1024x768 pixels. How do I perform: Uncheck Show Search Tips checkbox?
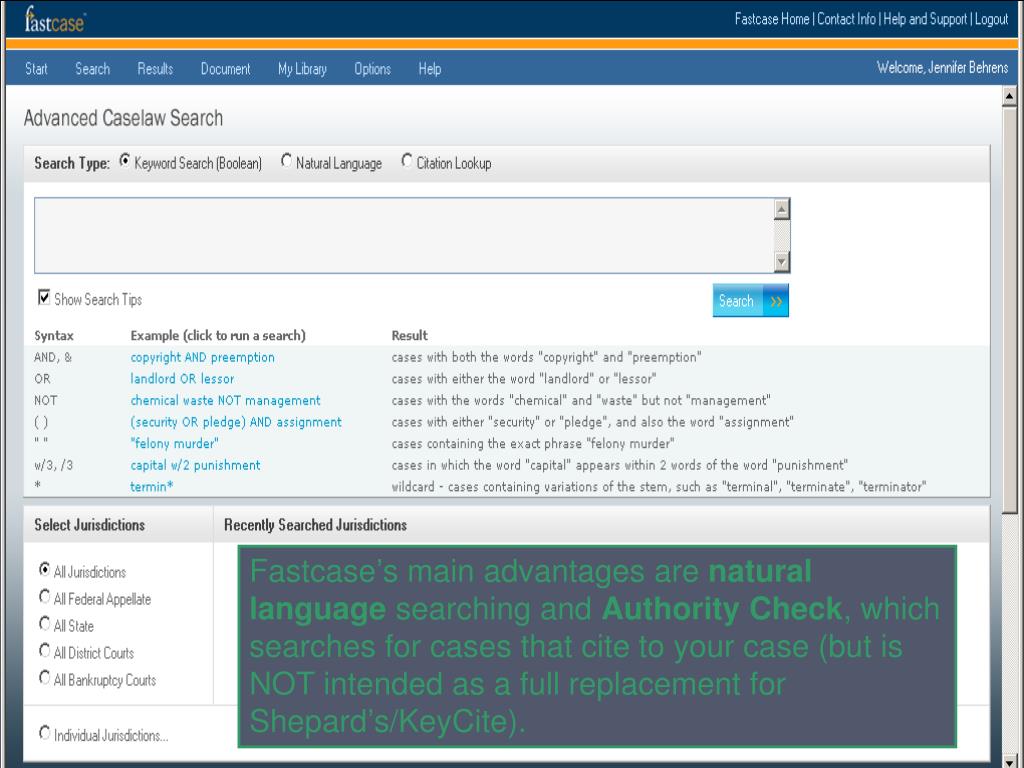click(44, 298)
